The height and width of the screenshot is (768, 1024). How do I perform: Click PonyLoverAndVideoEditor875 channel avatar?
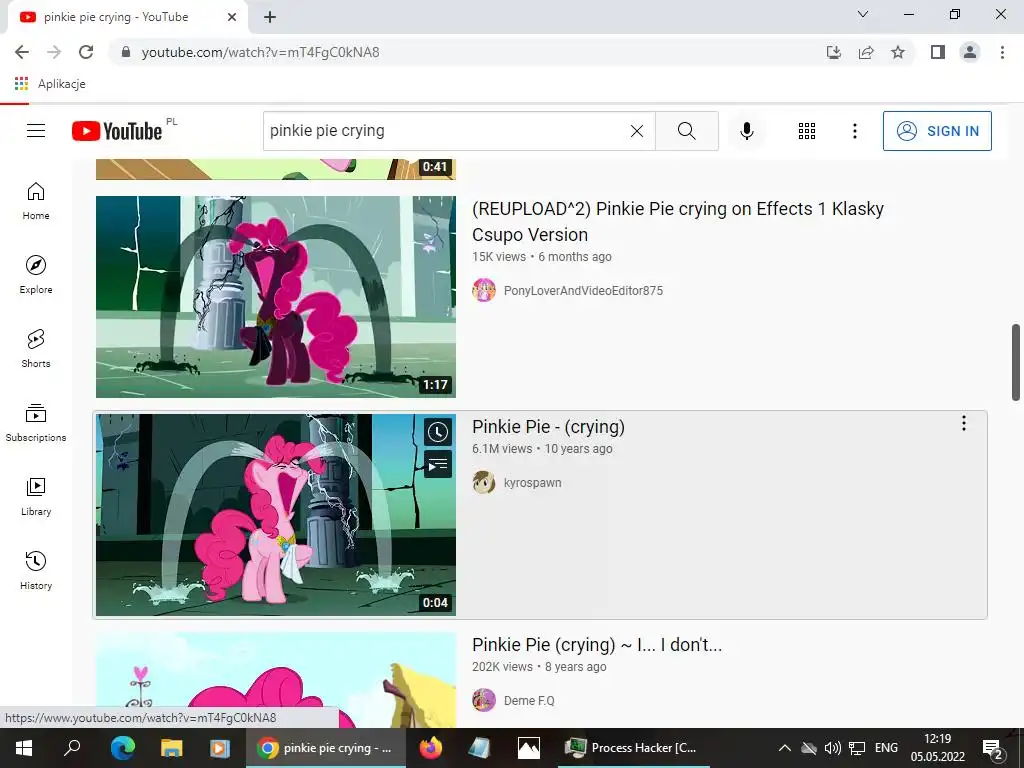(484, 290)
